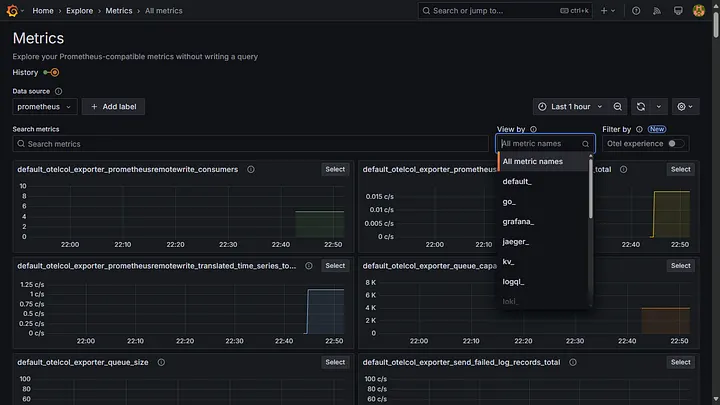This screenshot has width=720, height=405.
Task: Click the Search metrics input field
Action: click(x=250, y=144)
